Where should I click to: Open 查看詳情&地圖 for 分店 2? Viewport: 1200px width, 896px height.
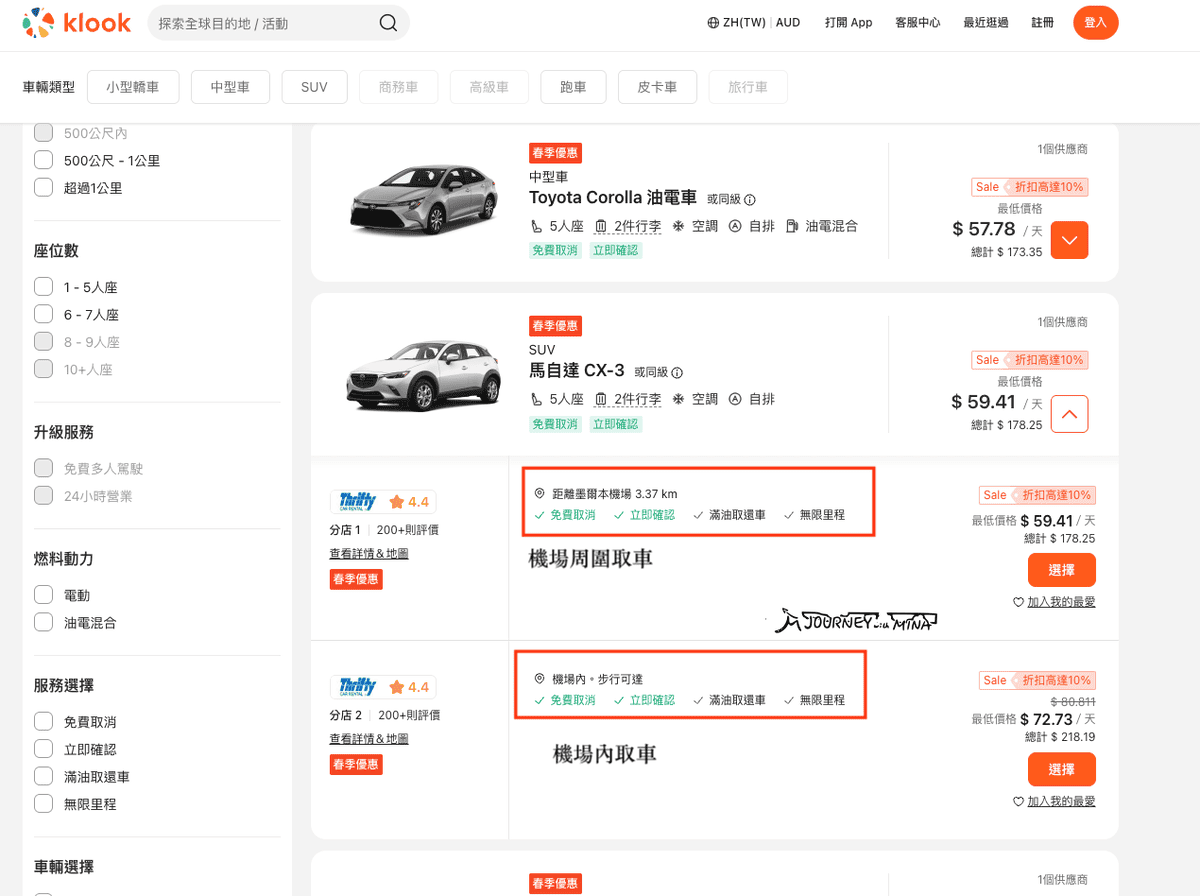[x=369, y=739]
